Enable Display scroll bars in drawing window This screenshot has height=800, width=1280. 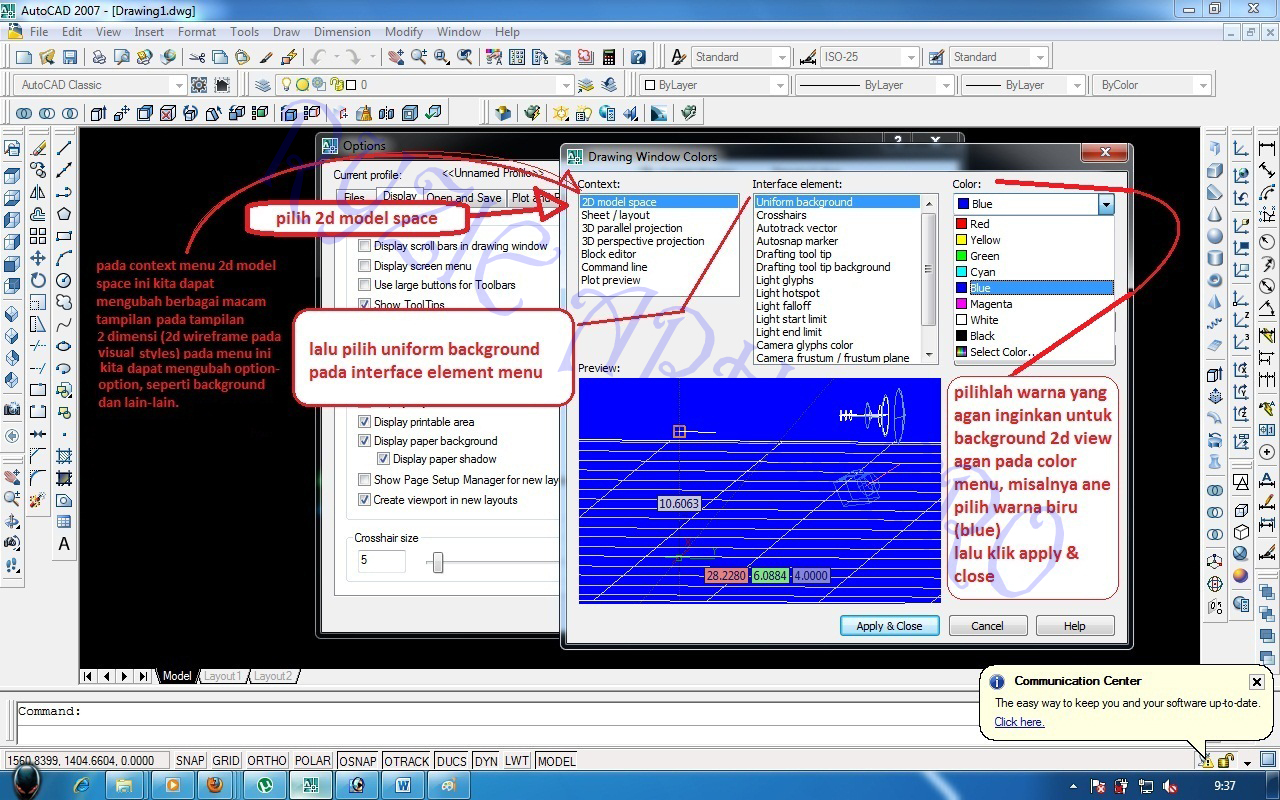[x=365, y=246]
